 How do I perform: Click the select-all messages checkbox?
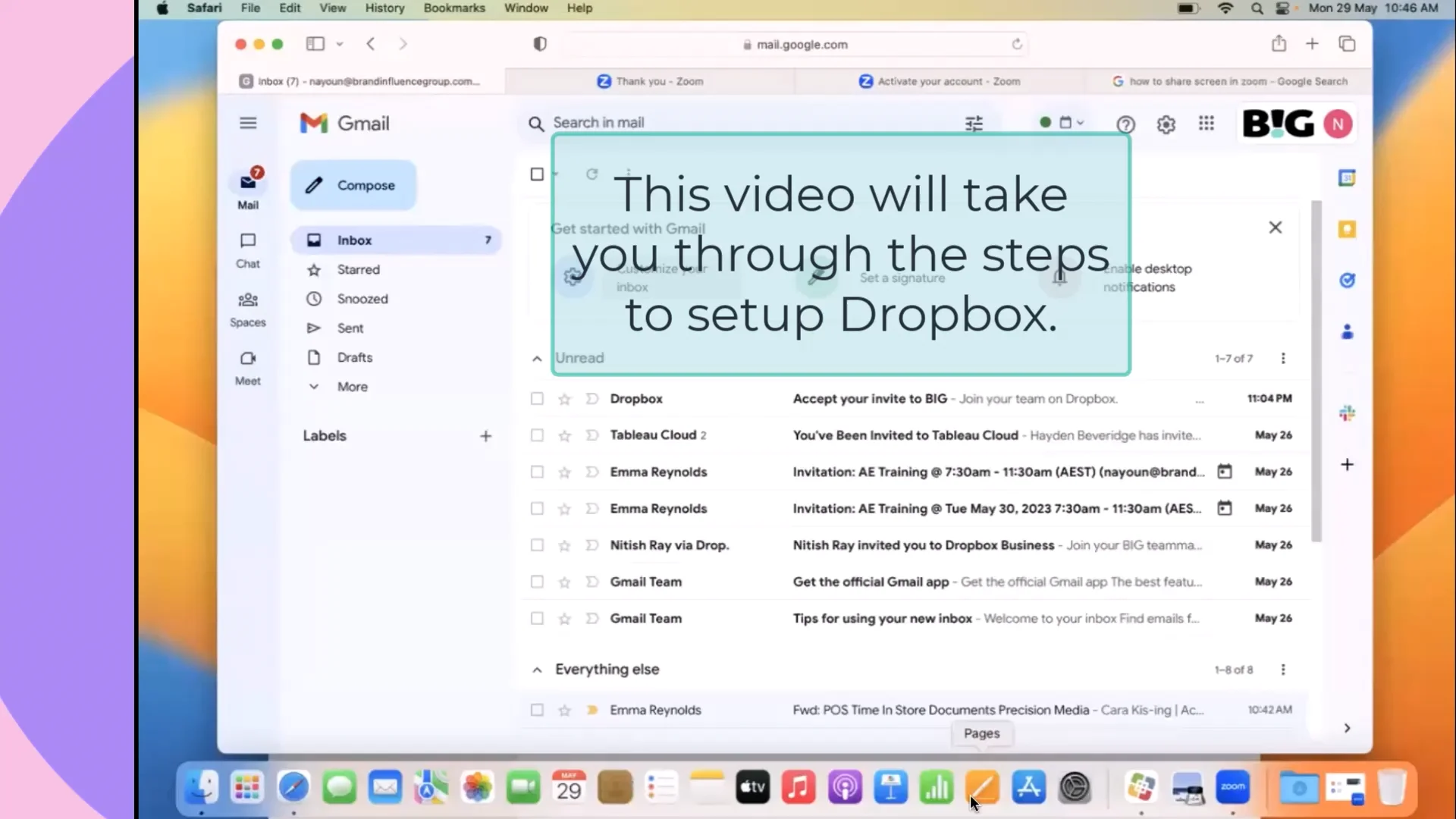pos(536,174)
